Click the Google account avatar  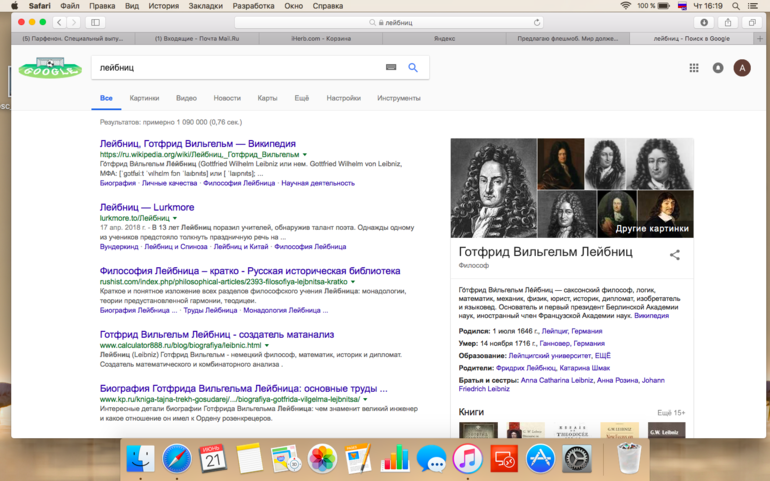coord(742,68)
